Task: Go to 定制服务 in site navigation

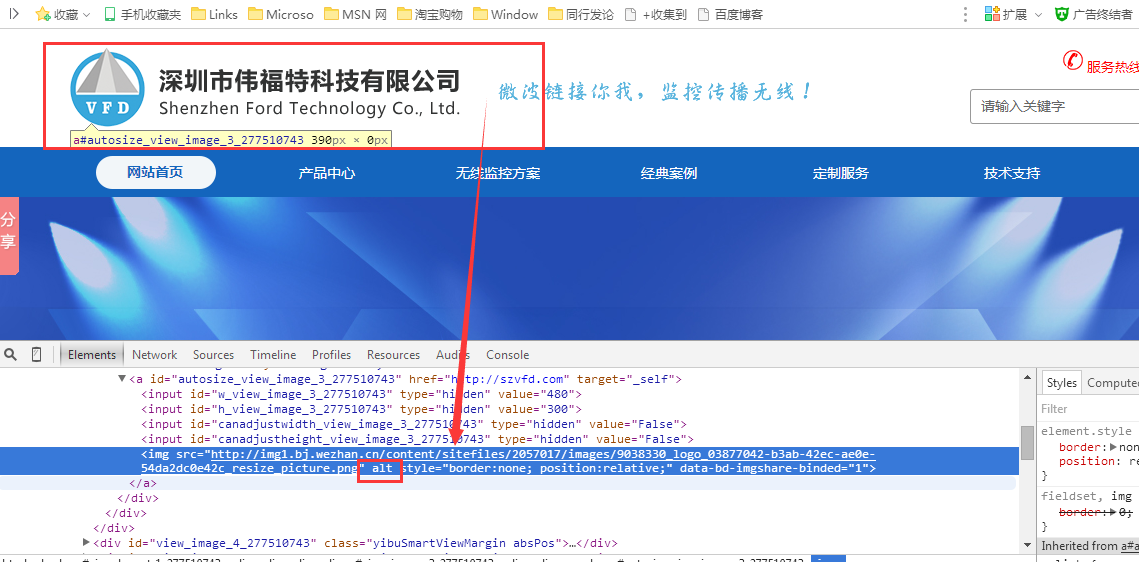Action: (x=840, y=173)
